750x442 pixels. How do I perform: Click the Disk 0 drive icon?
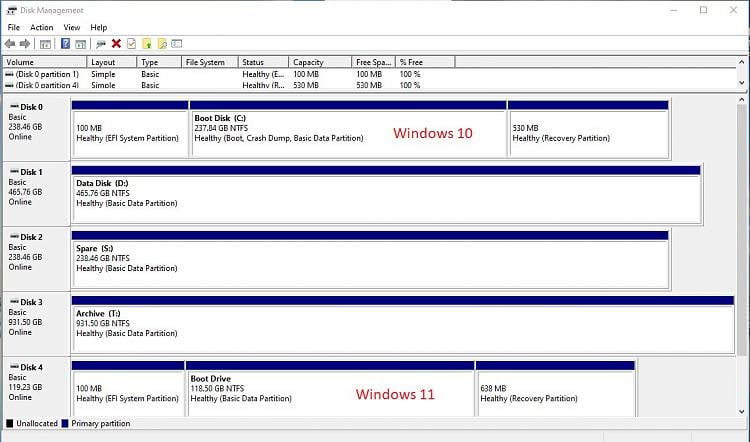[x=14, y=106]
